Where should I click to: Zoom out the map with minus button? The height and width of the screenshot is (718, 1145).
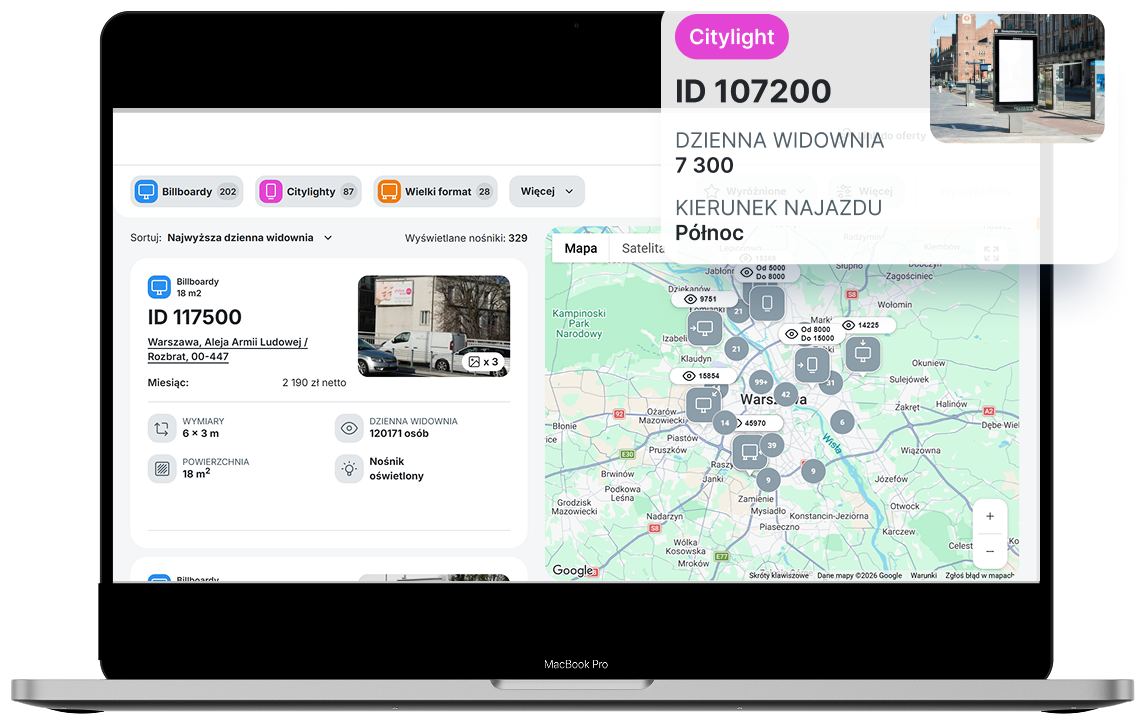coord(990,551)
